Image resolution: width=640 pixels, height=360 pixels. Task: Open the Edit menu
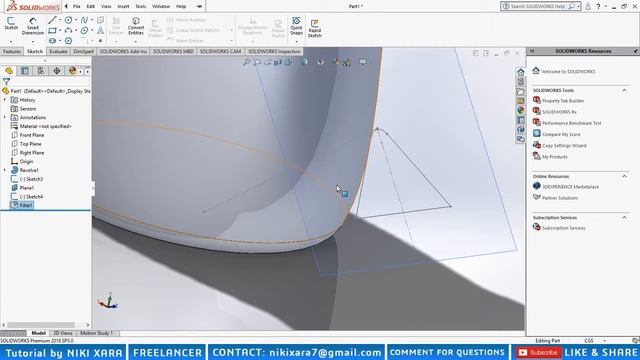(x=91, y=7)
